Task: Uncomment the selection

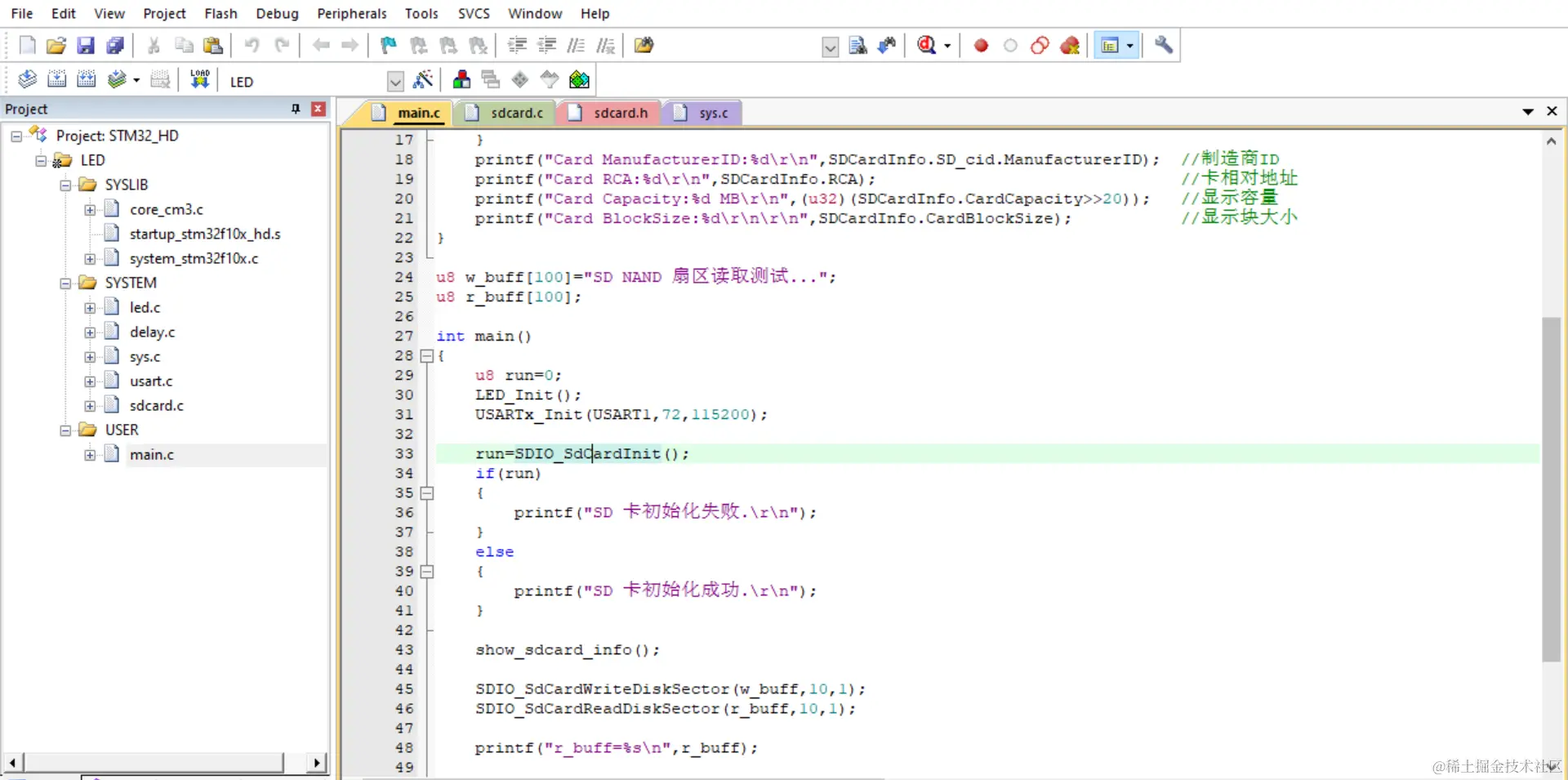Action: (x=605, y=46)
